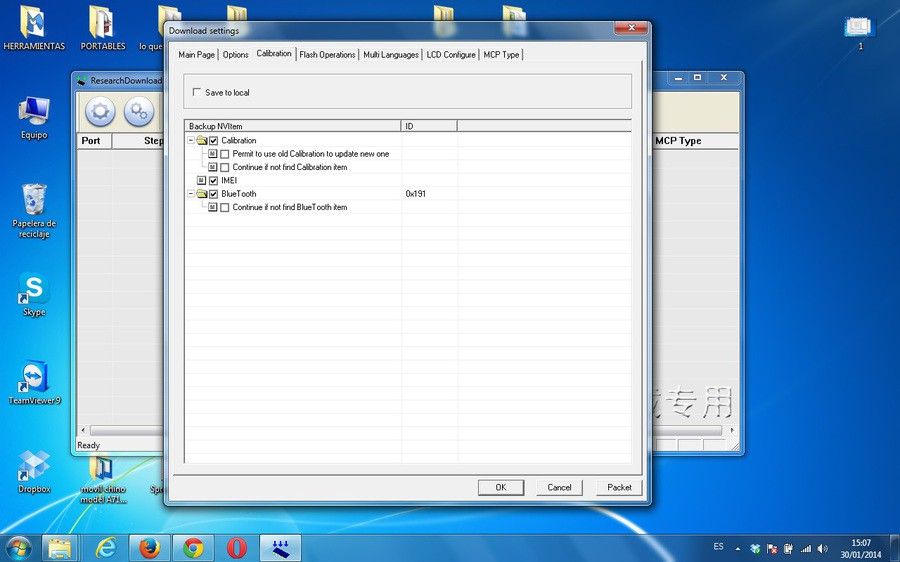Open the MCP Type tab
This screenshot has height=562, width=900.
[501, 55]
